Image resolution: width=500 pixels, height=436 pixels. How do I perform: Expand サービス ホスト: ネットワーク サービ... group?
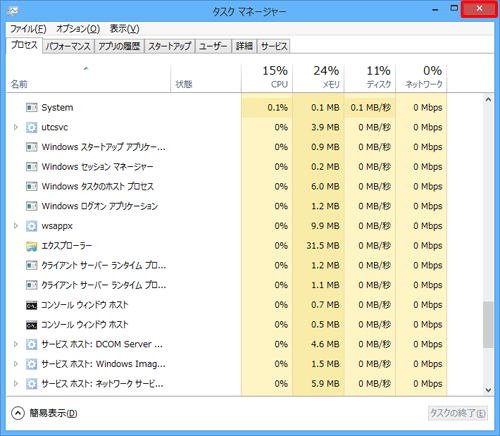pyautogui.click(x=15, y=384)
